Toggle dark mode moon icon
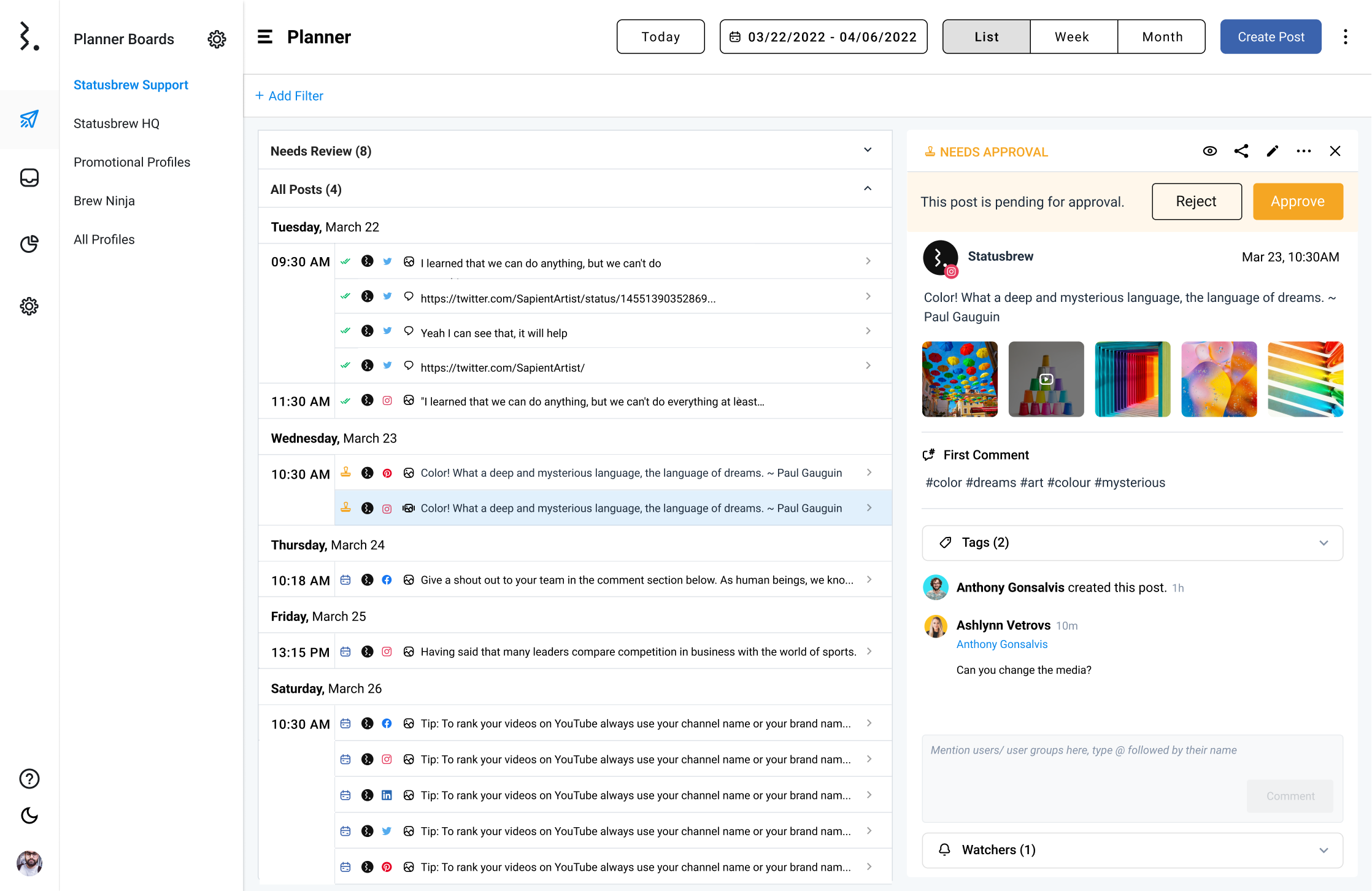1372x891 pixels. click(29, 816)
